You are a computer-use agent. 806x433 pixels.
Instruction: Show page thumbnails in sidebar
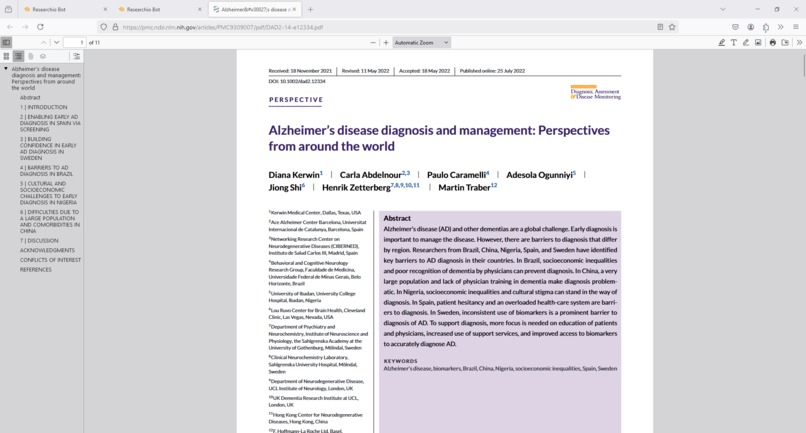coord(6,56)
